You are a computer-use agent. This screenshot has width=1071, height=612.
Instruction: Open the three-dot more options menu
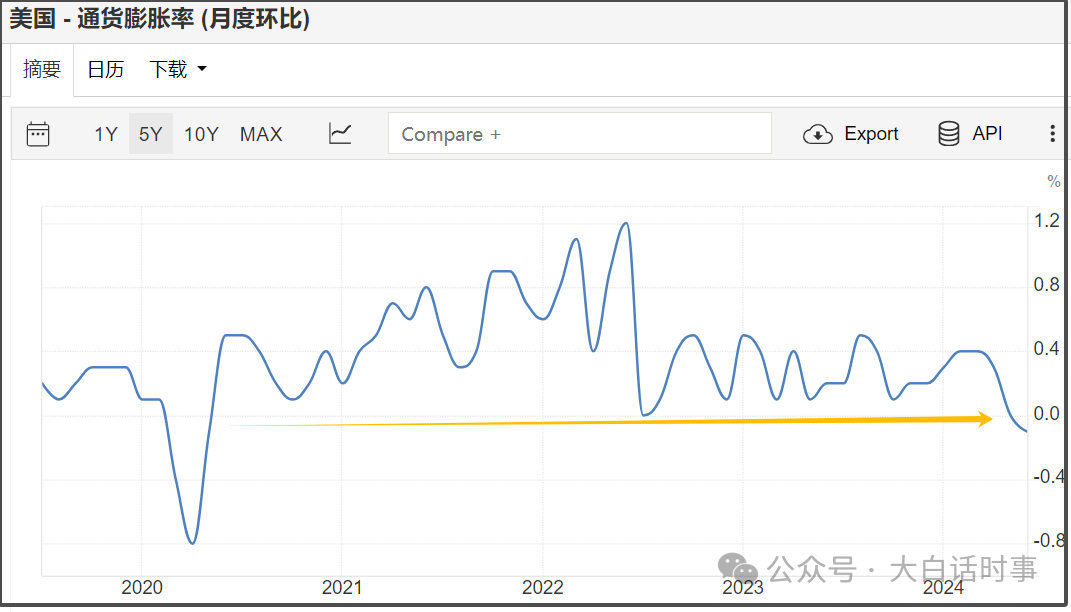1052,134
